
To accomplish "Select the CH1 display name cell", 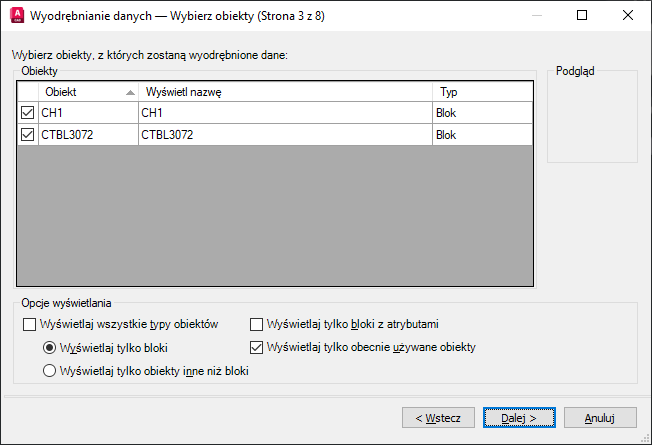I will click(x=285, y=113).
